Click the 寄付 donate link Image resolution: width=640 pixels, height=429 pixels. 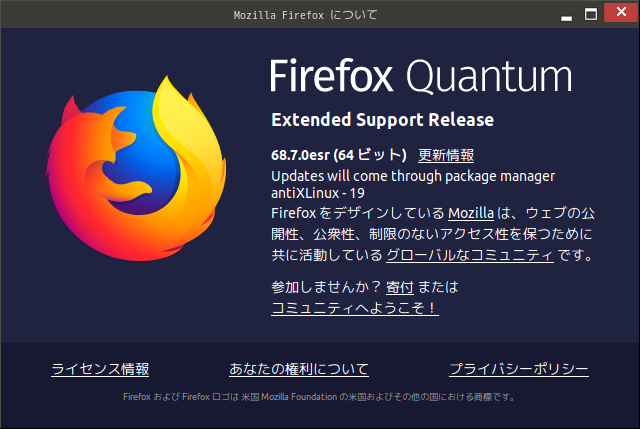[400, 287]
